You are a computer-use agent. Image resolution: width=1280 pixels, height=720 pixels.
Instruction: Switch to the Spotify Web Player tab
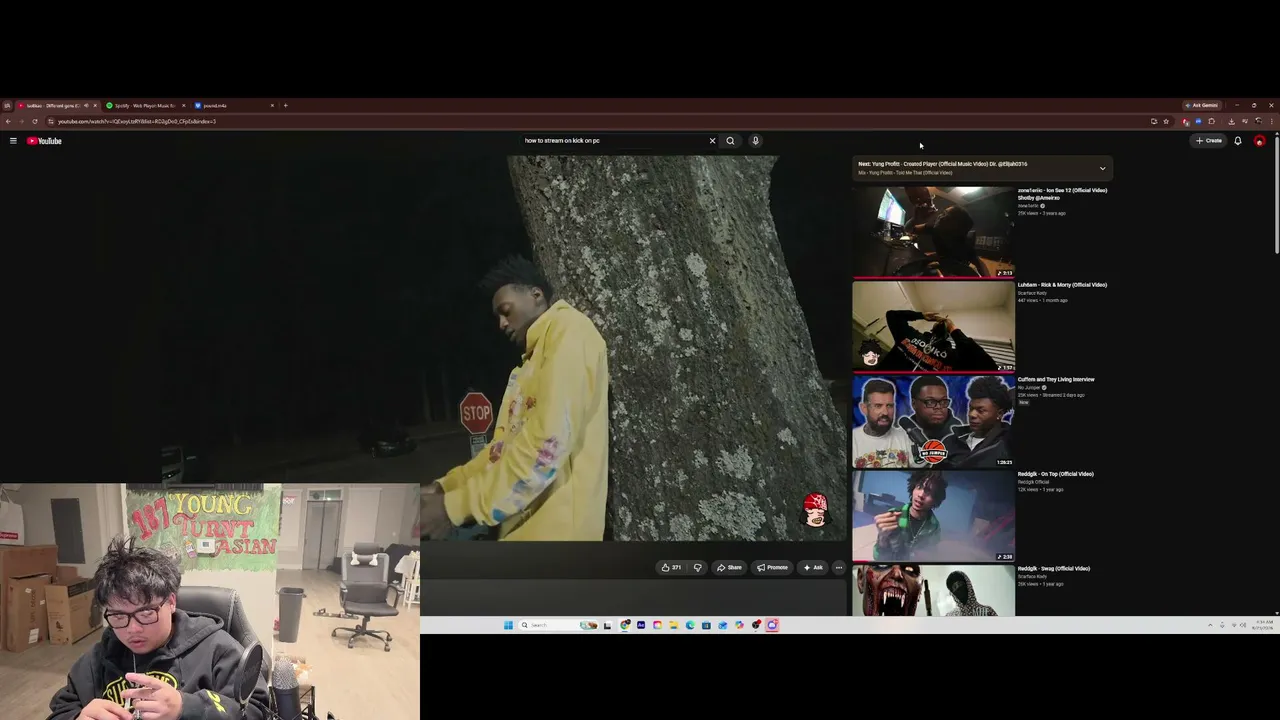[146, 105]
